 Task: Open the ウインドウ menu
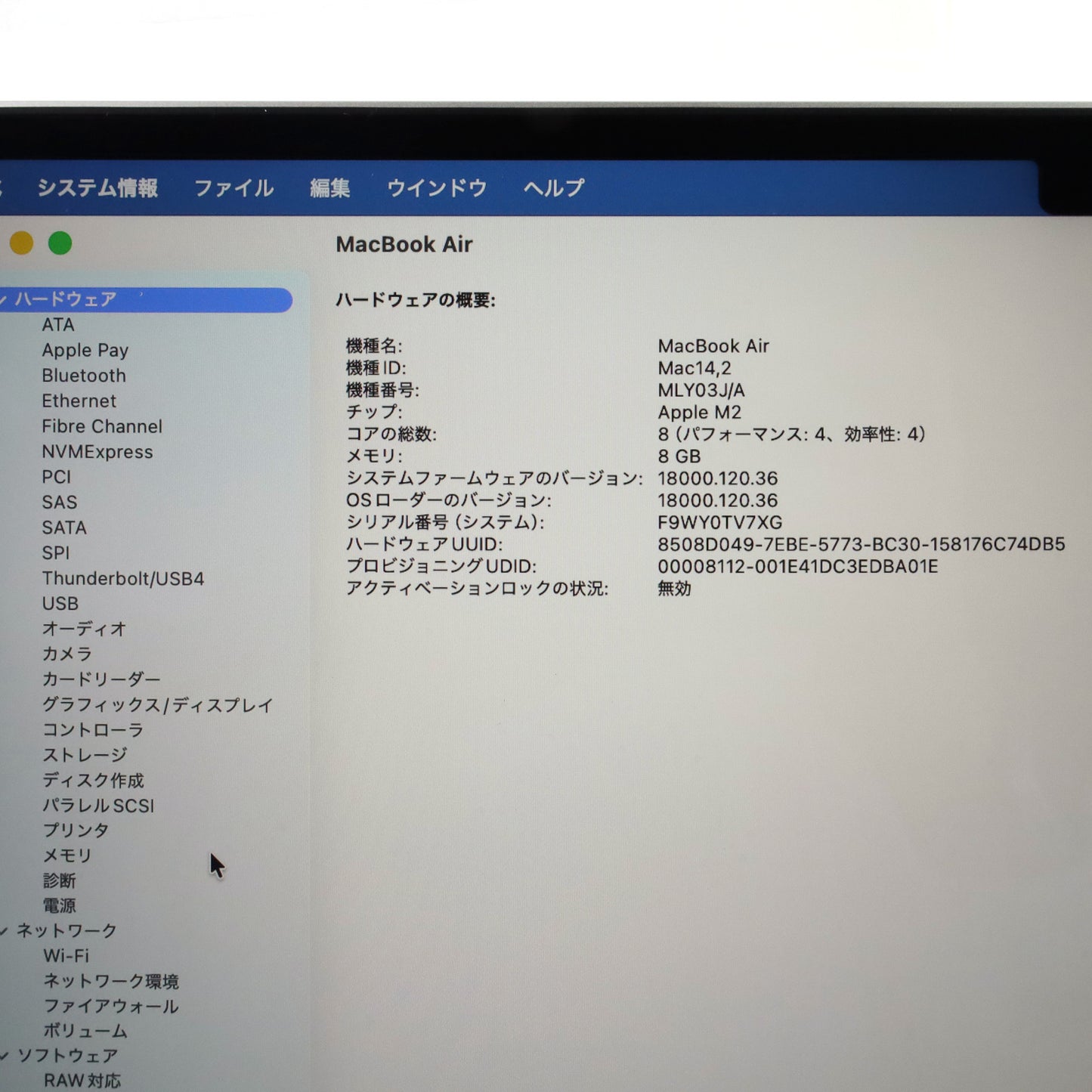(437, 187)
